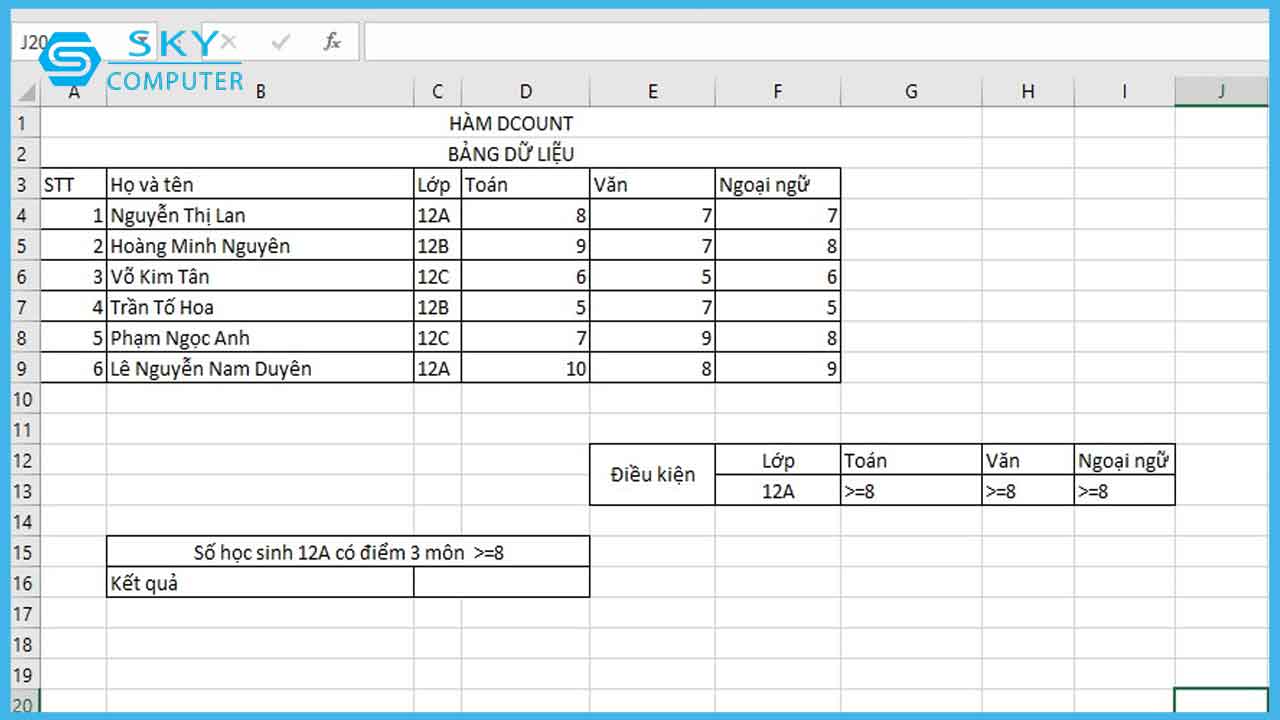This screenshot has height=720, width=1280.
Task: Click the Insert Function fx icon
Action: pos(332,42)
